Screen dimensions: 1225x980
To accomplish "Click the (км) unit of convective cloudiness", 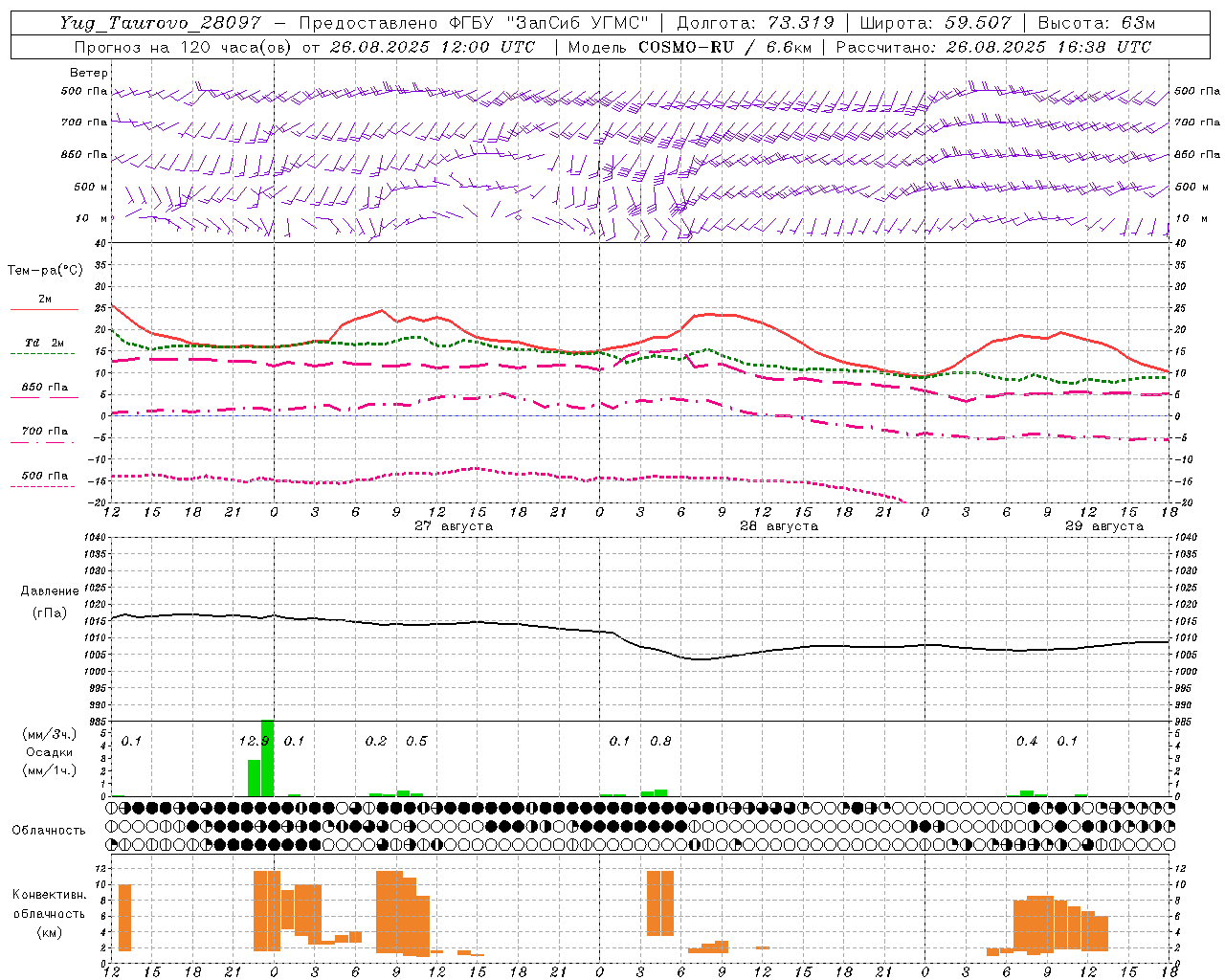I will (49, 932).
